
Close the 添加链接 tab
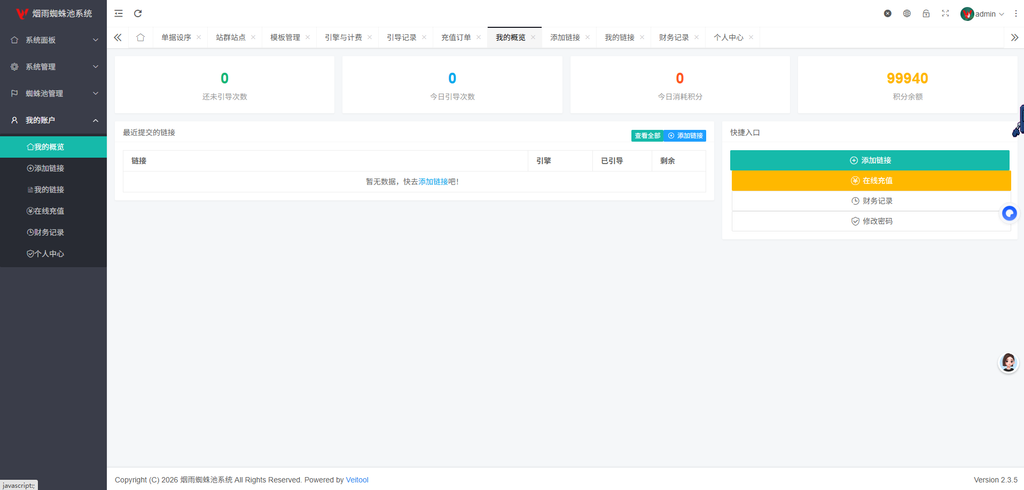pyautogui.click(x=587, y=37)
